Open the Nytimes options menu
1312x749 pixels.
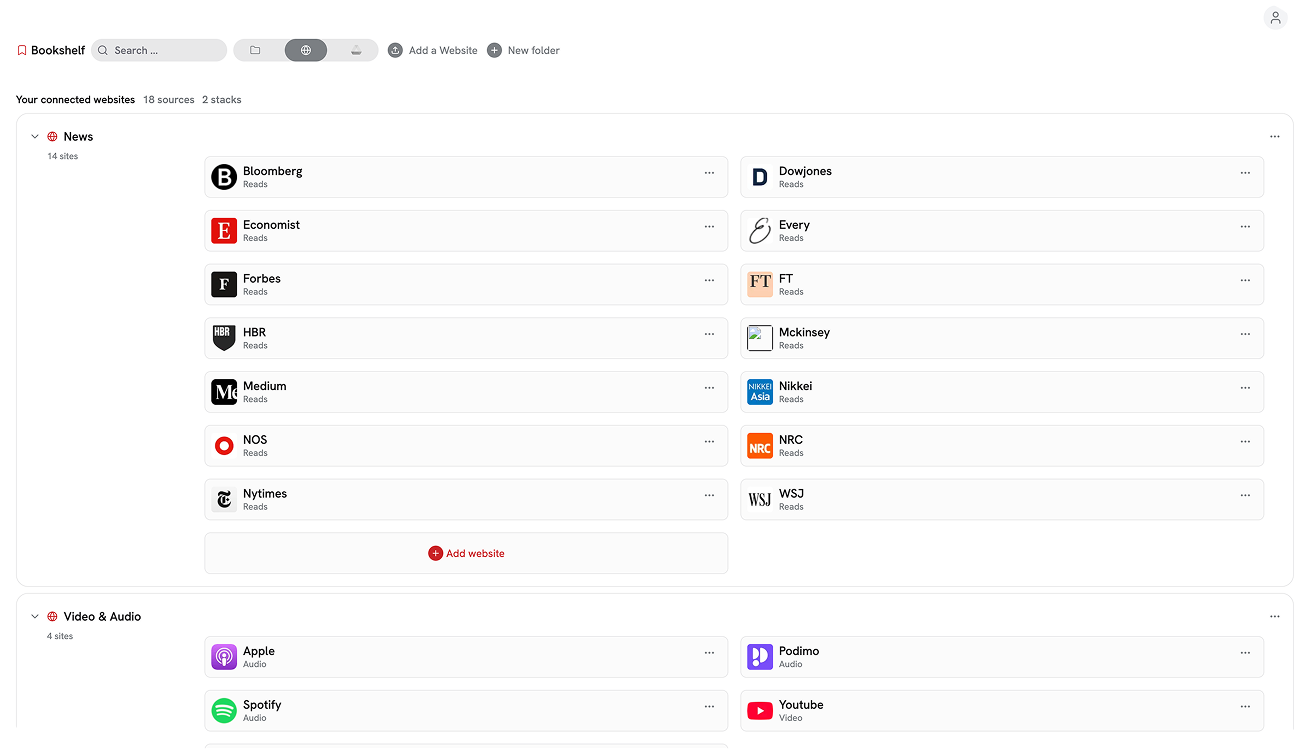click(x=709, y=495)
